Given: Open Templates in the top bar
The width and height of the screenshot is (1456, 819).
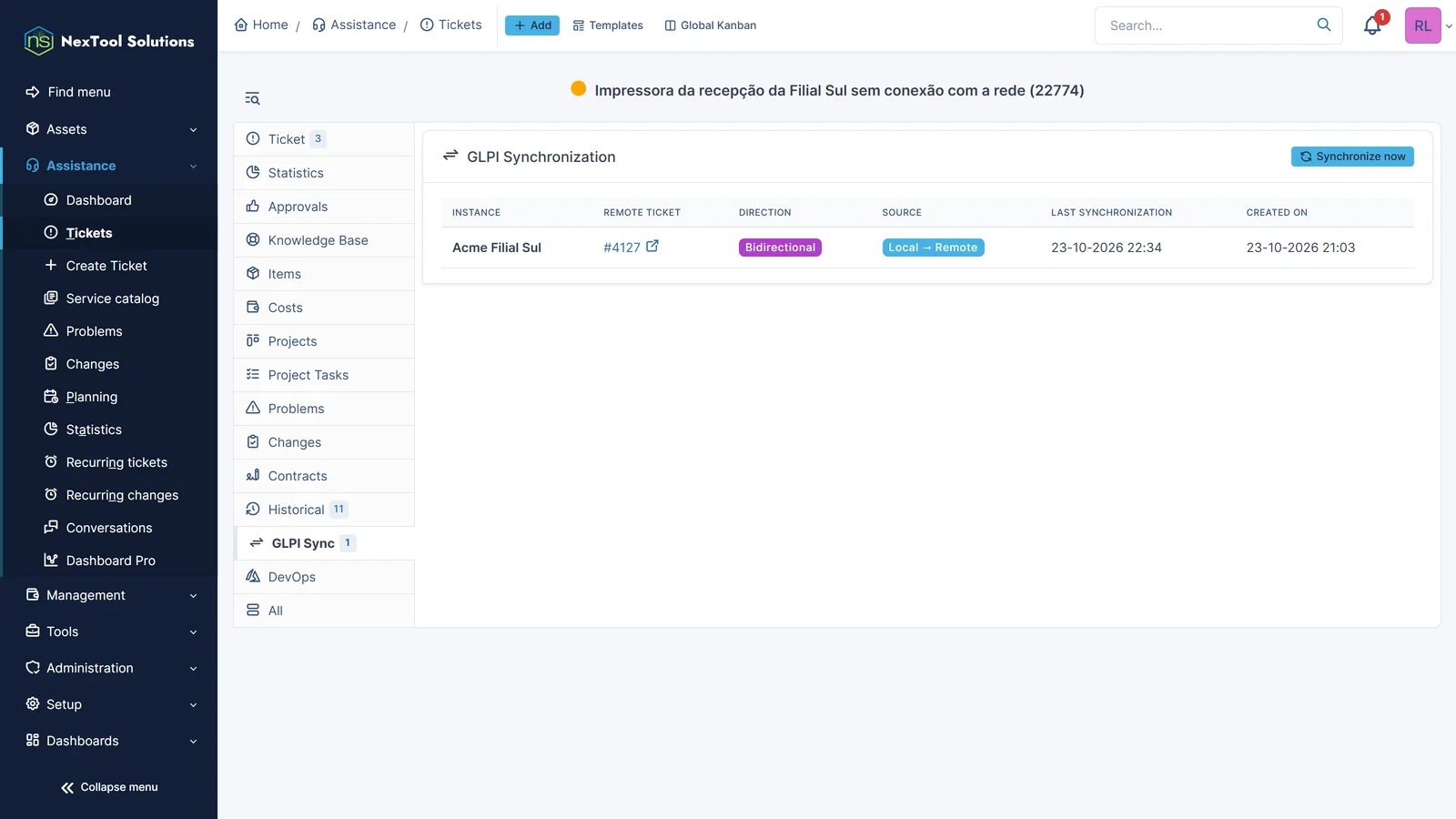Looking at the screenshot, I should (x=608, y=25).
